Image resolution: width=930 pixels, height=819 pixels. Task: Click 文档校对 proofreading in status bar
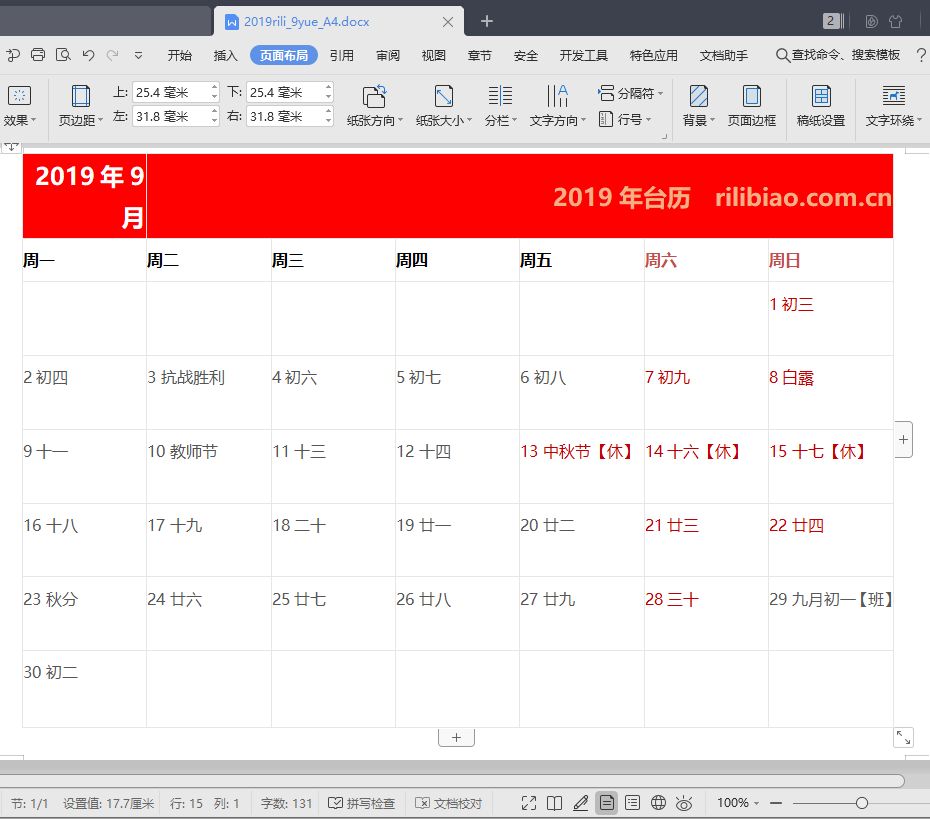[x=448, y=803]
